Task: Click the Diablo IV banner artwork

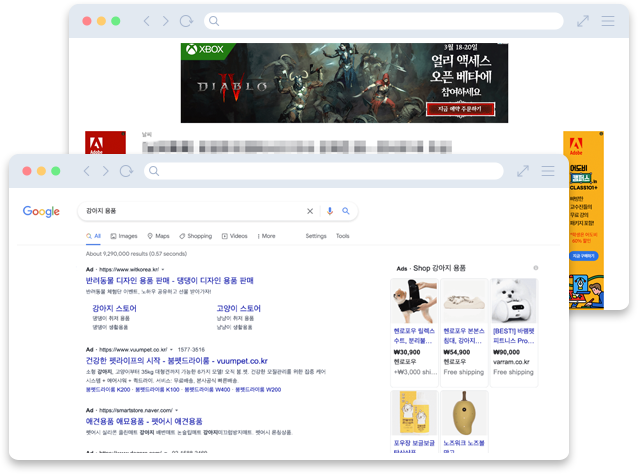Action: [344, 83]
